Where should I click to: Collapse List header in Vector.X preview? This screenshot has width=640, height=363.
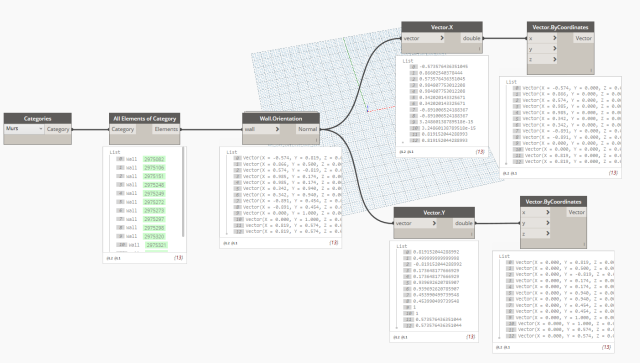click(408, 61)
